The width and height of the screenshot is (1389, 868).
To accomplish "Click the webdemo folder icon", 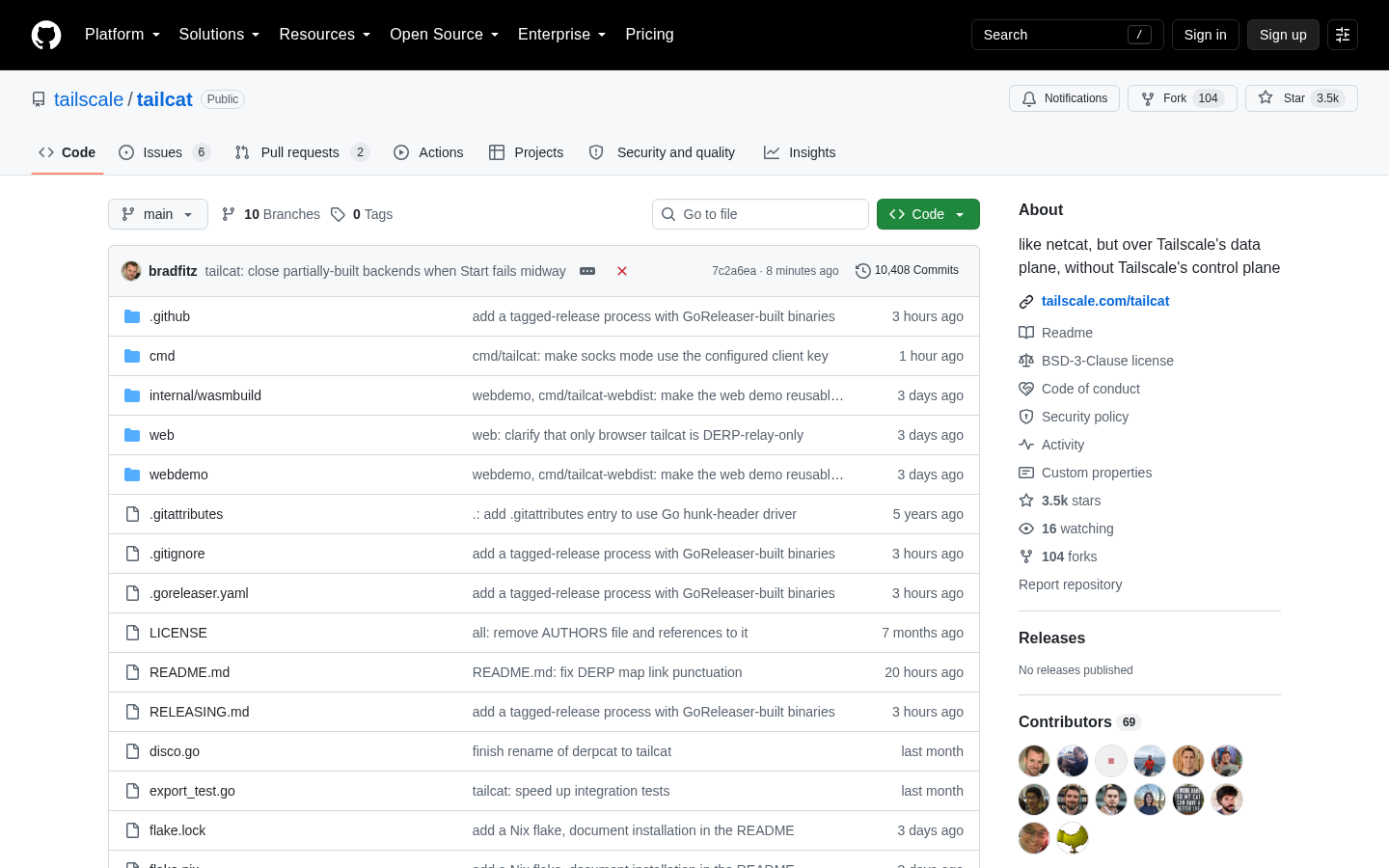I will 132,475.
